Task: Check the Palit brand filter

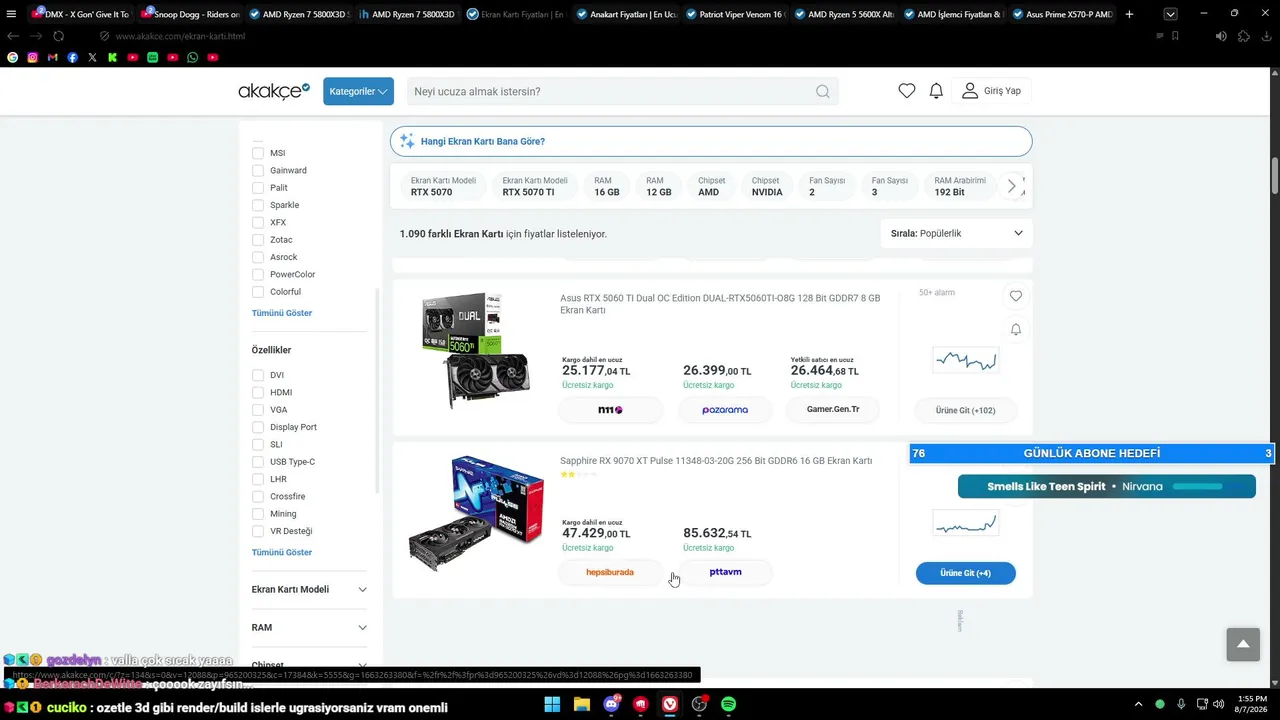Action: 258,188
